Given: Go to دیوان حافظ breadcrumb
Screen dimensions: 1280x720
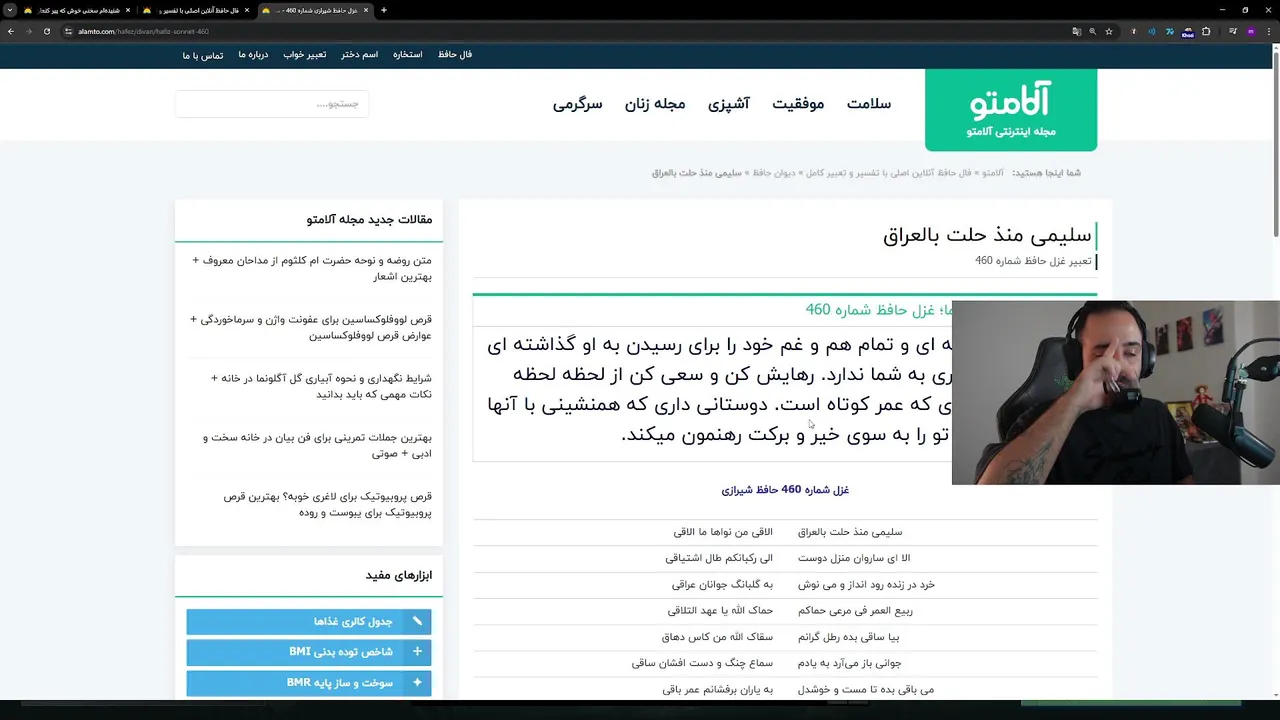Looking at the screenshot, I should pyautogui.click(x=775, y=173).
